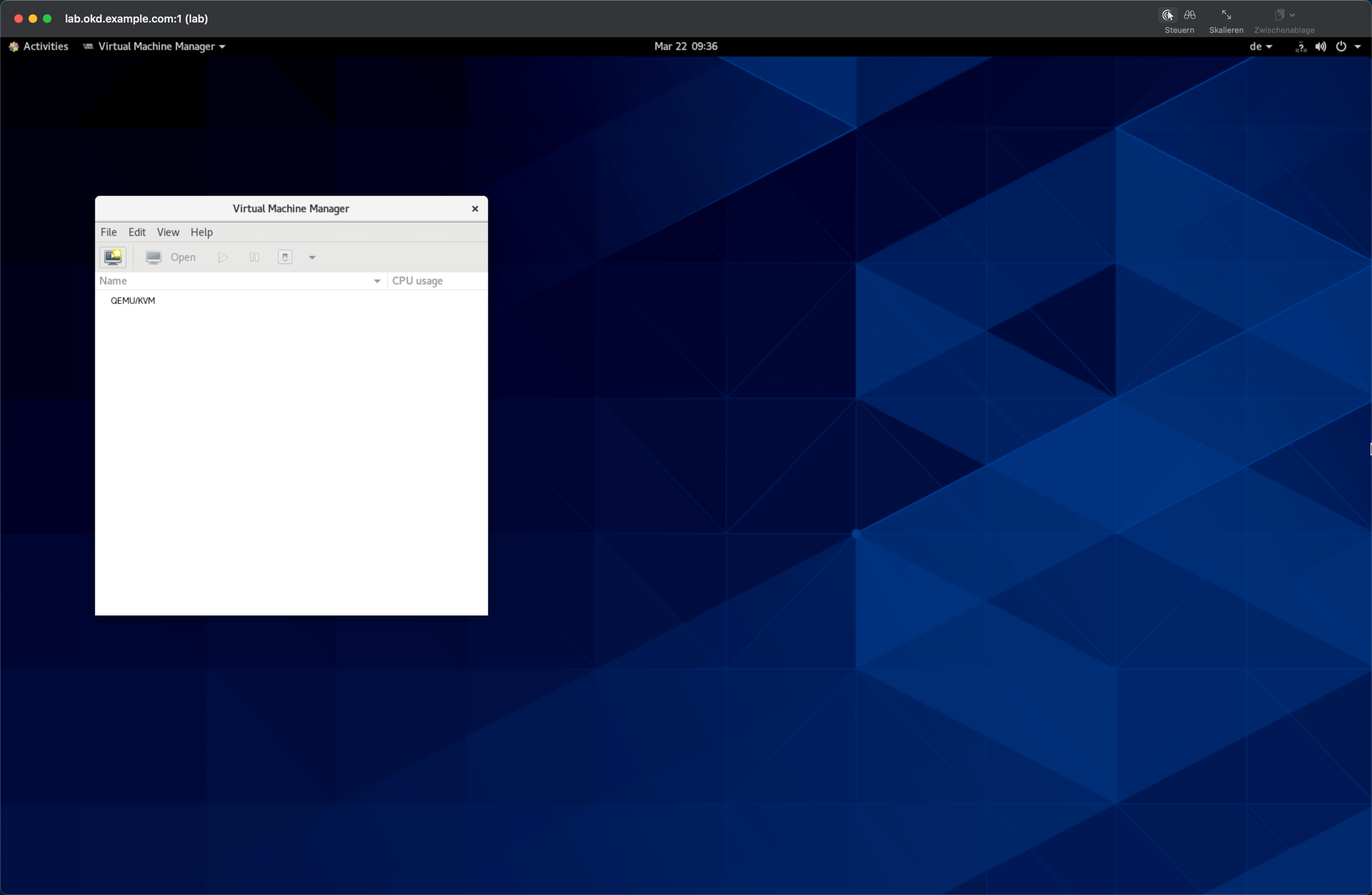Expand shutdown options dropdown arrow

pos(312,257)
